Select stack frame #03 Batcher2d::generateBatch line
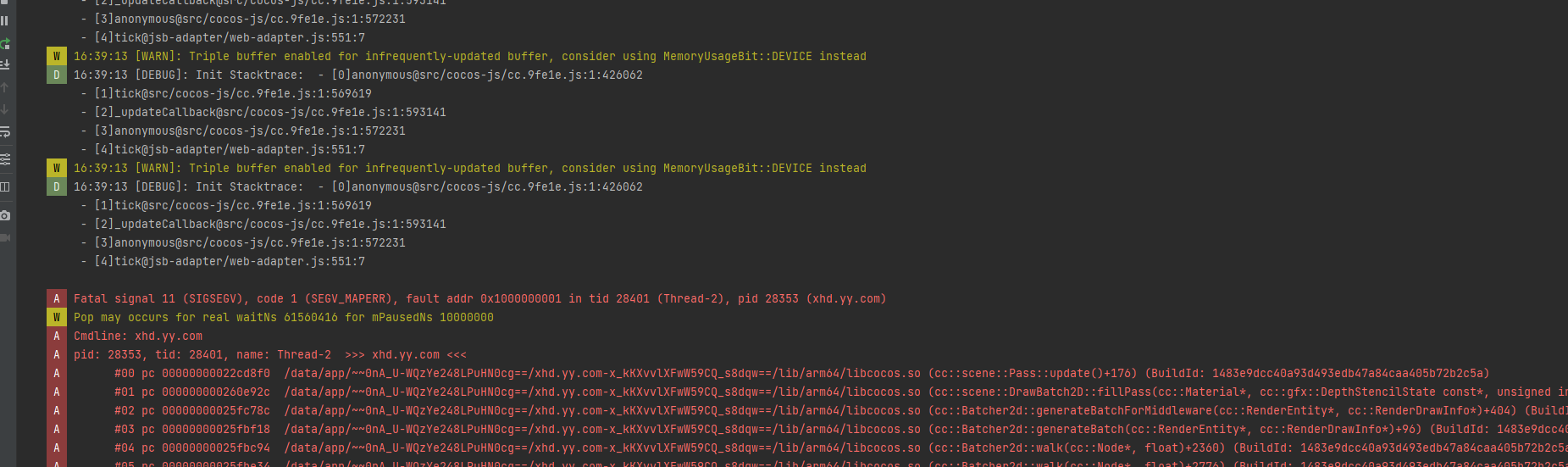This screenshot has width=1568, height=467. (762, 429)
